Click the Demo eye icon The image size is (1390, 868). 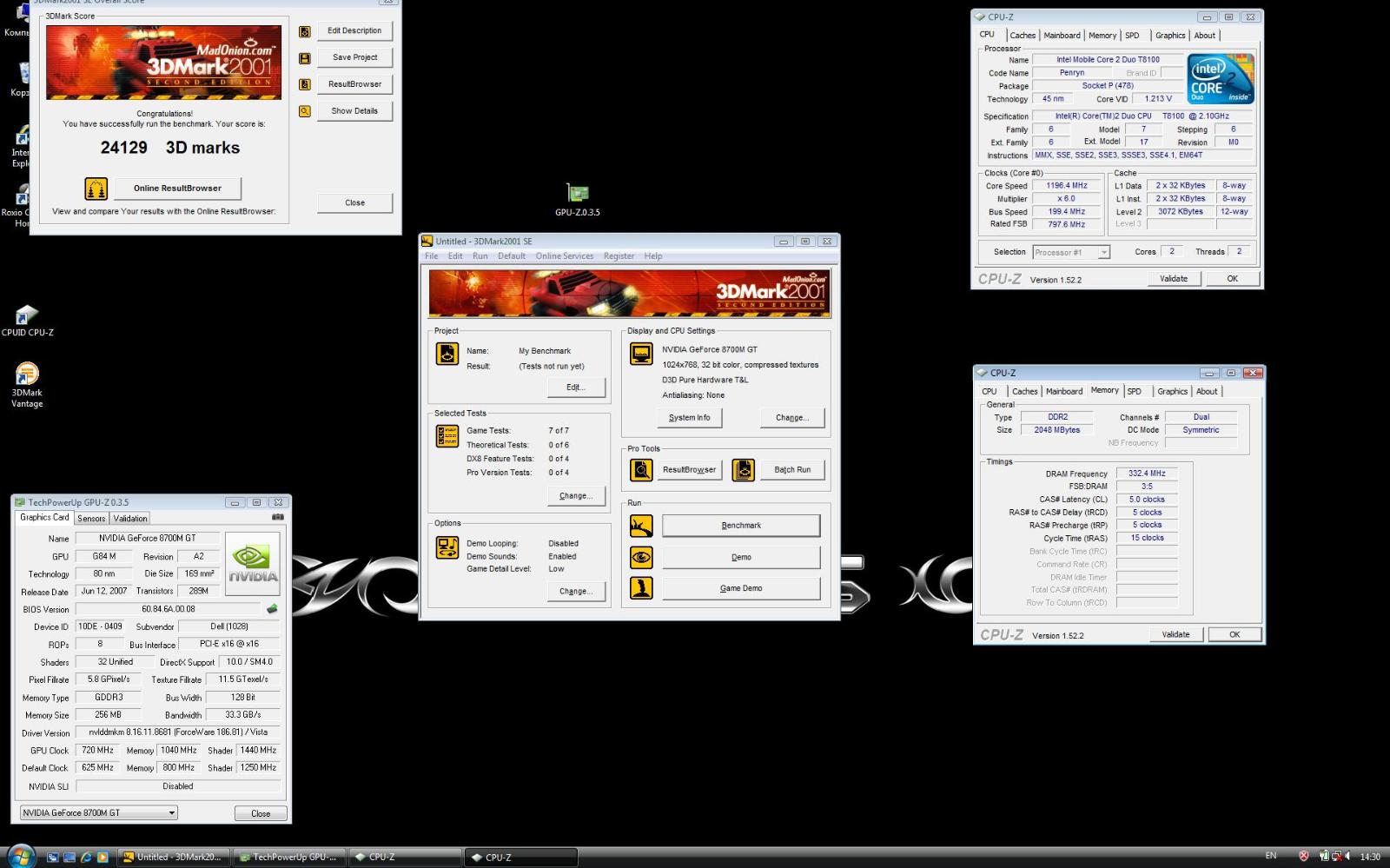coord(642,557)
